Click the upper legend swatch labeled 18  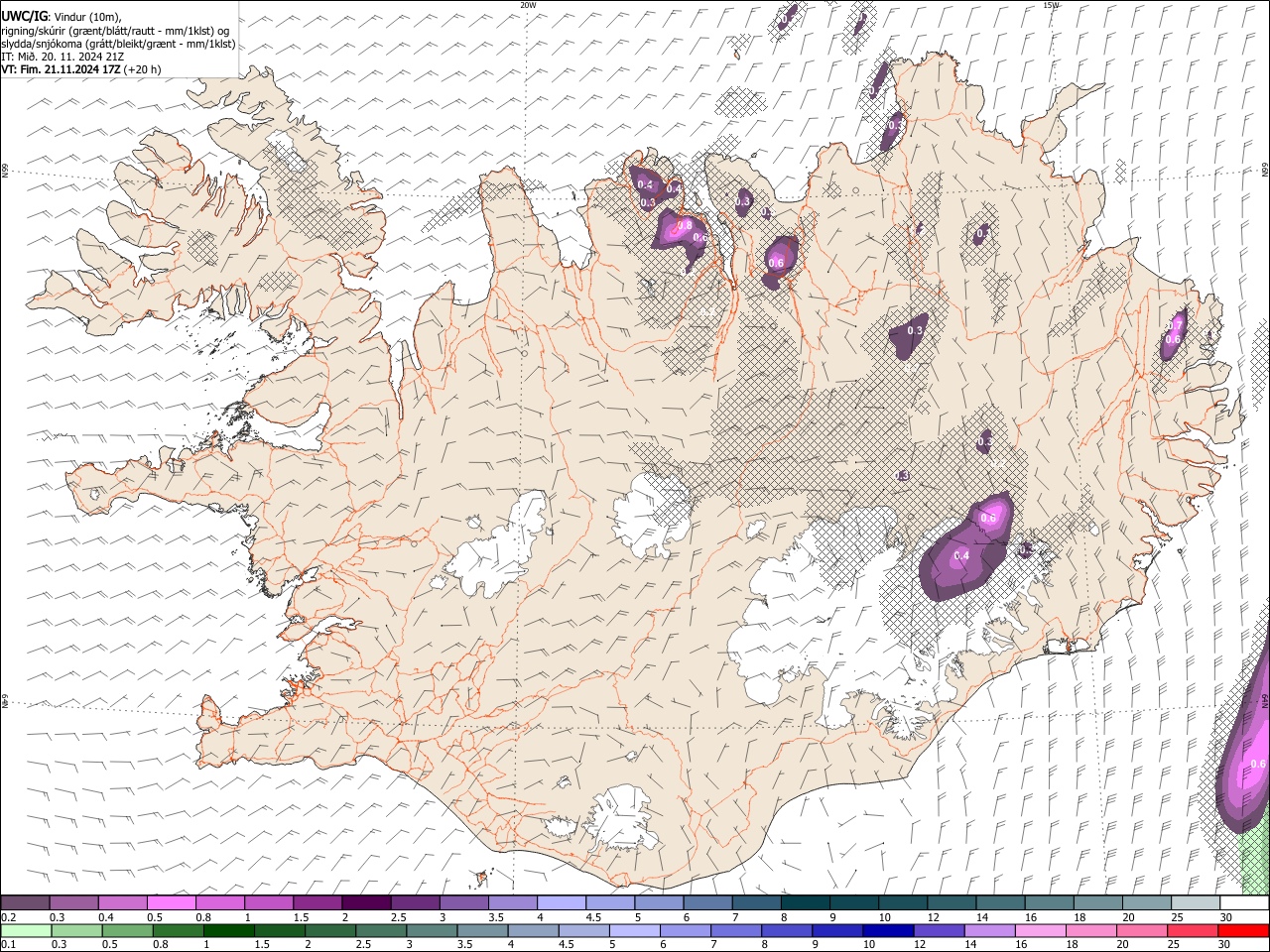(1098, 902)
